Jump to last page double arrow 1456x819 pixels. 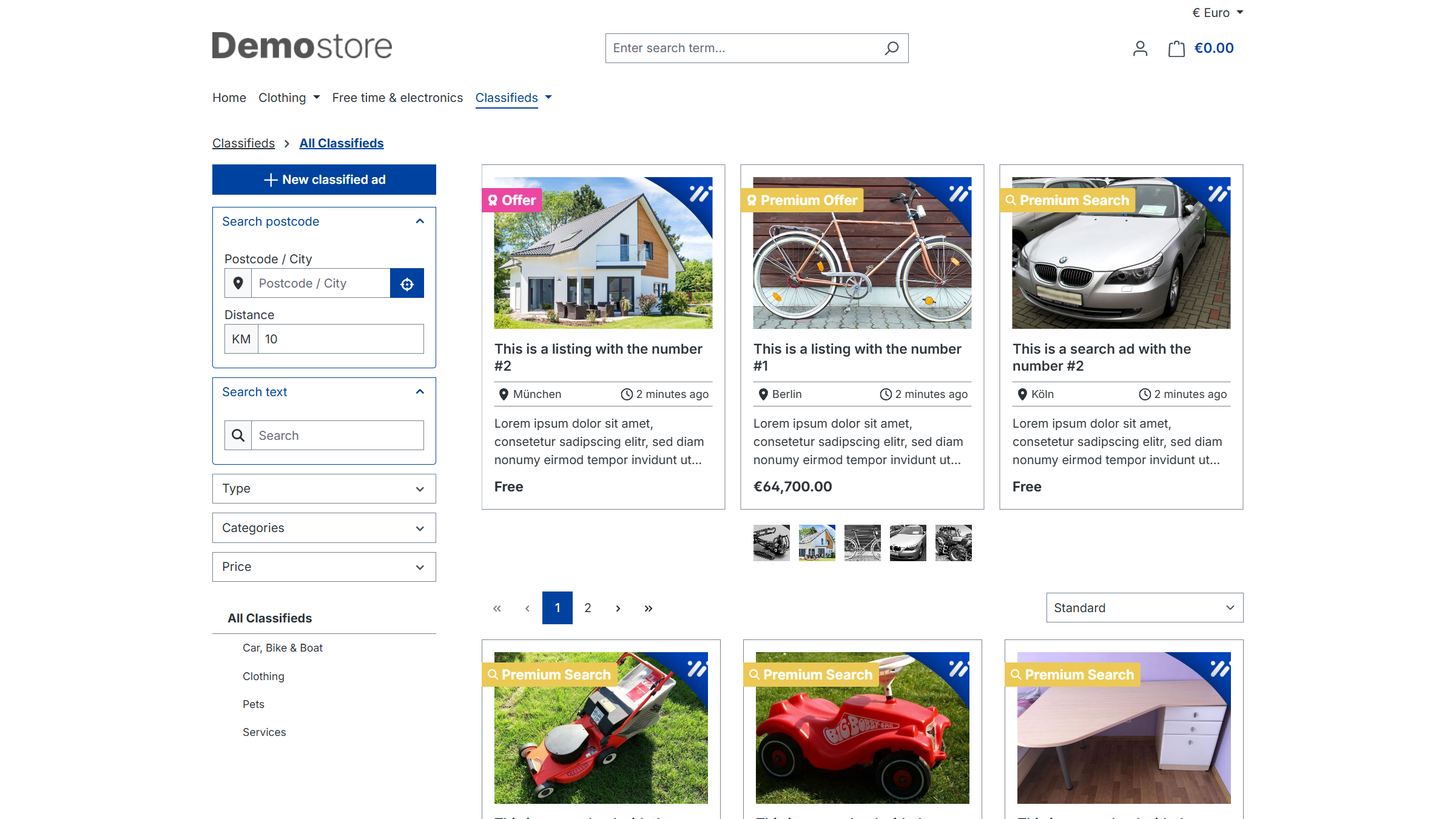point(649,608)
